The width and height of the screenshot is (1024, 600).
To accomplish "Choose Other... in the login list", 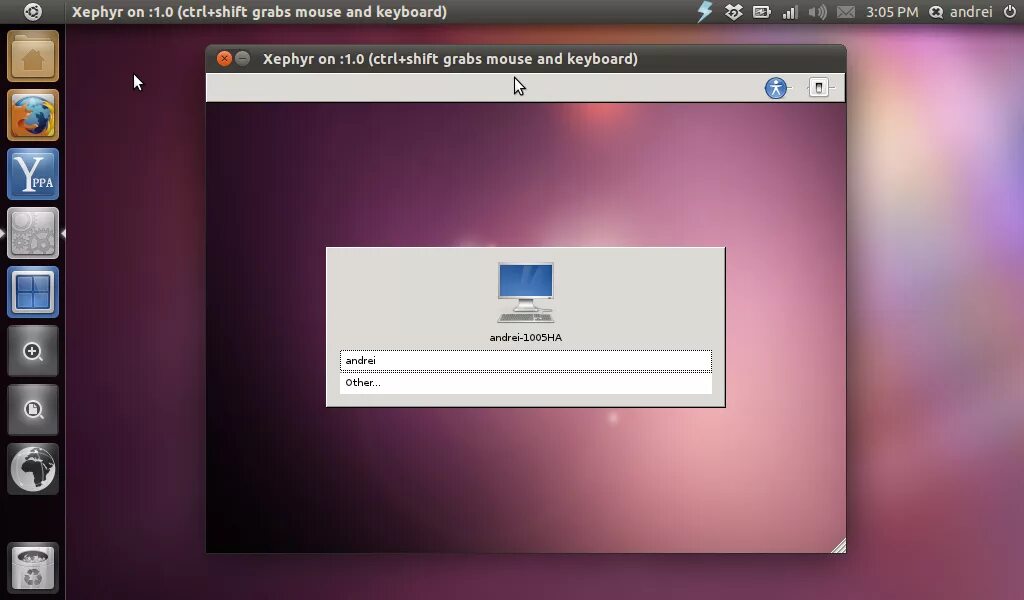I will (x=526, y=383).
